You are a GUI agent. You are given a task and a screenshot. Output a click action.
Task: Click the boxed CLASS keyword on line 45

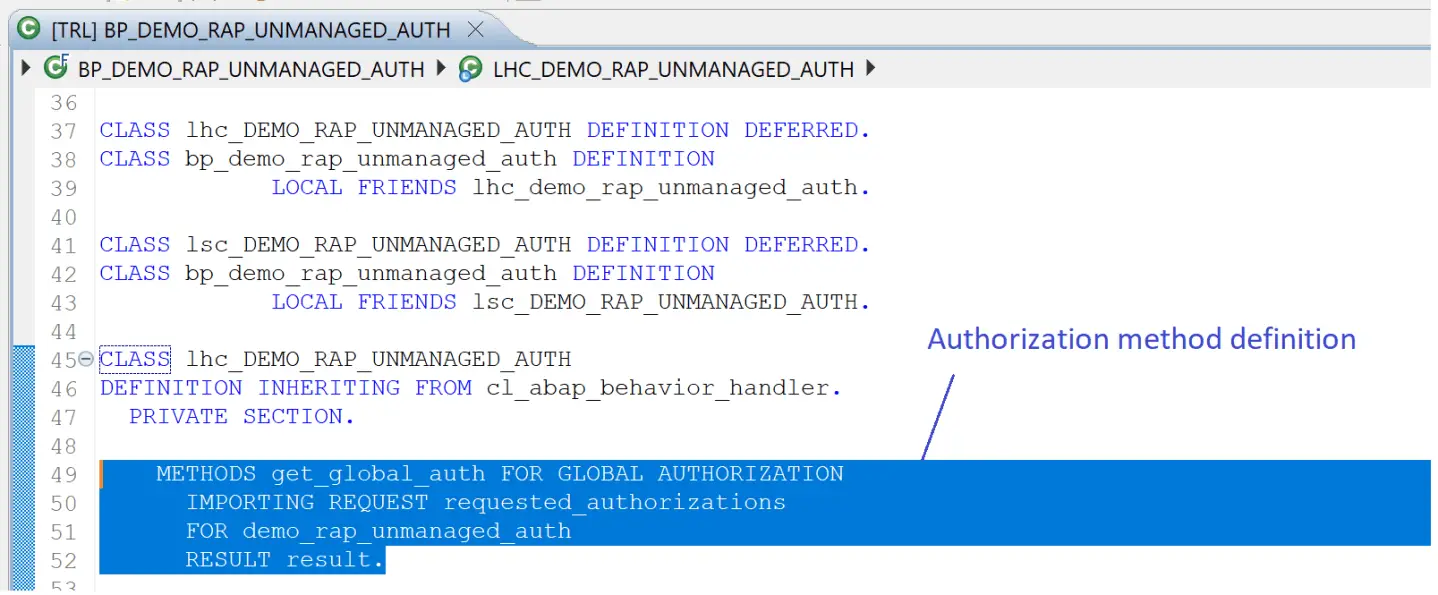135,359
